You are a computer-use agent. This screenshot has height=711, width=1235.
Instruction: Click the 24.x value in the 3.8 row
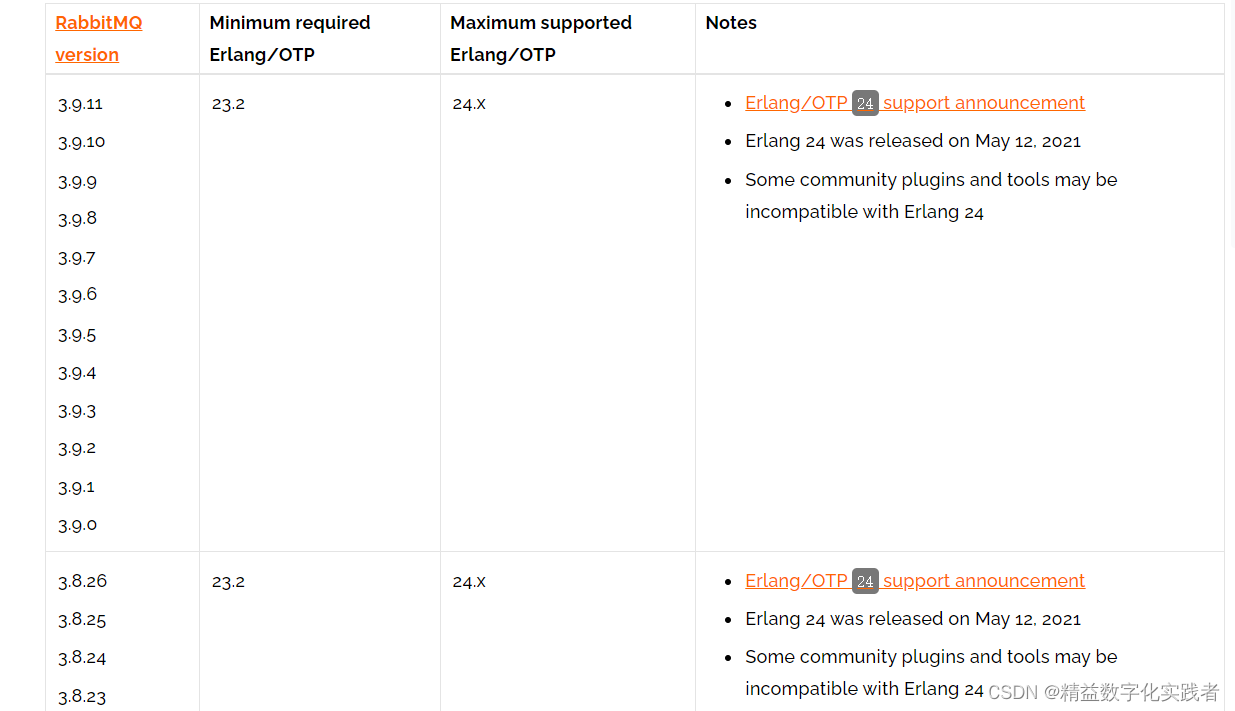point(469,582)
